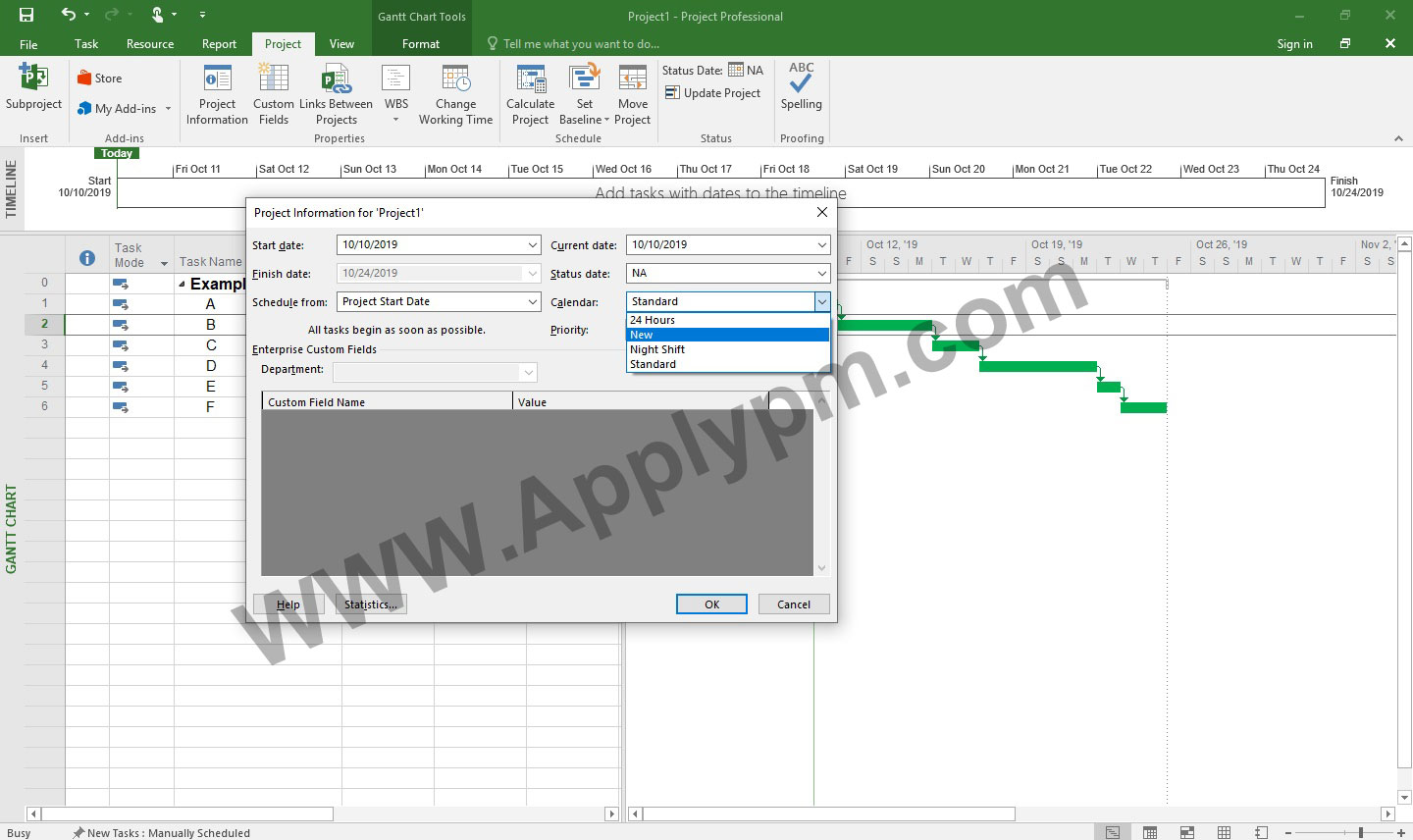Open Customize Quick Access Toolbar arrow
Screen dimensions: 1413x840
point(202,15)
